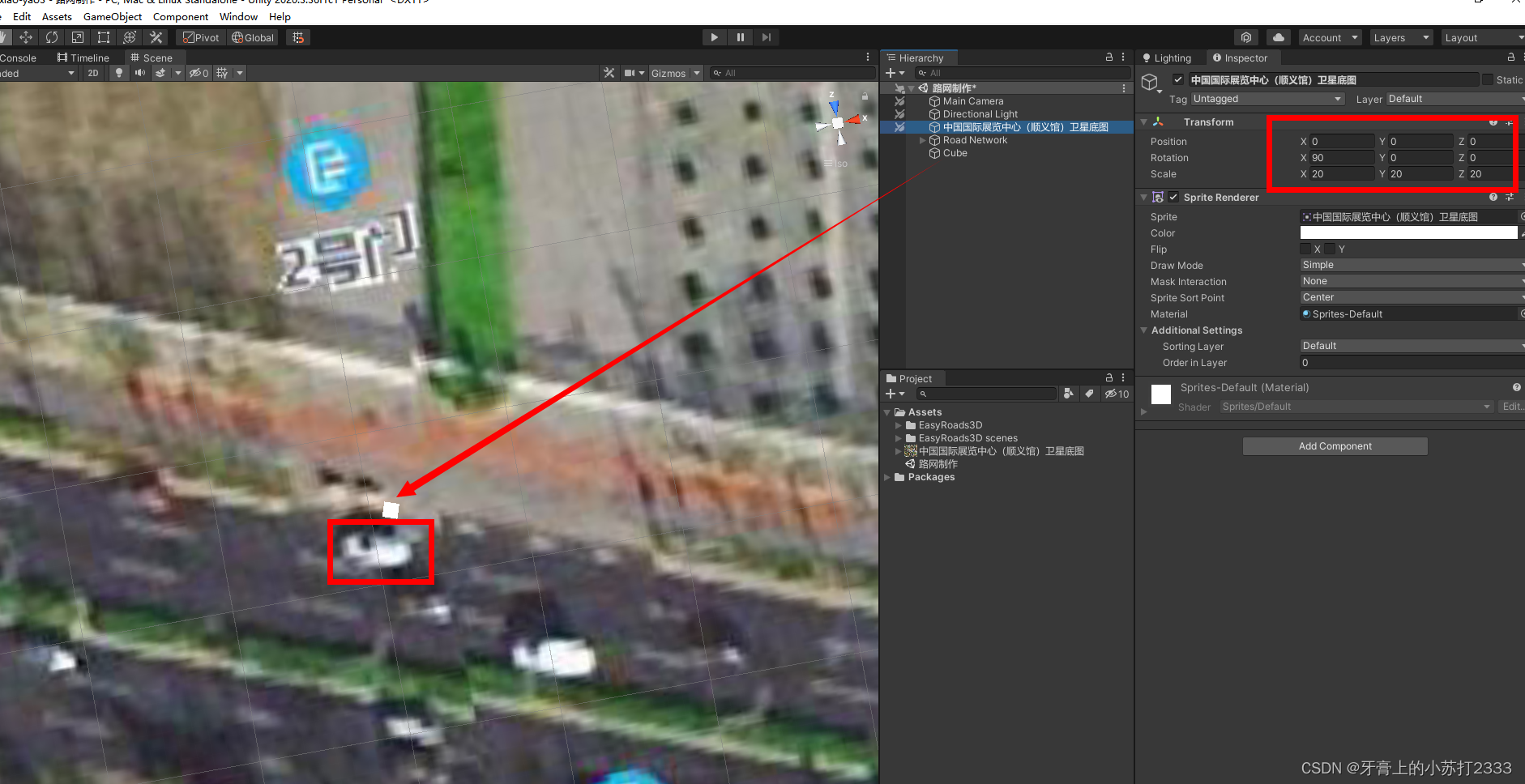Open Transform component help
The image size is (1525, 784).
click(1493, 122)
